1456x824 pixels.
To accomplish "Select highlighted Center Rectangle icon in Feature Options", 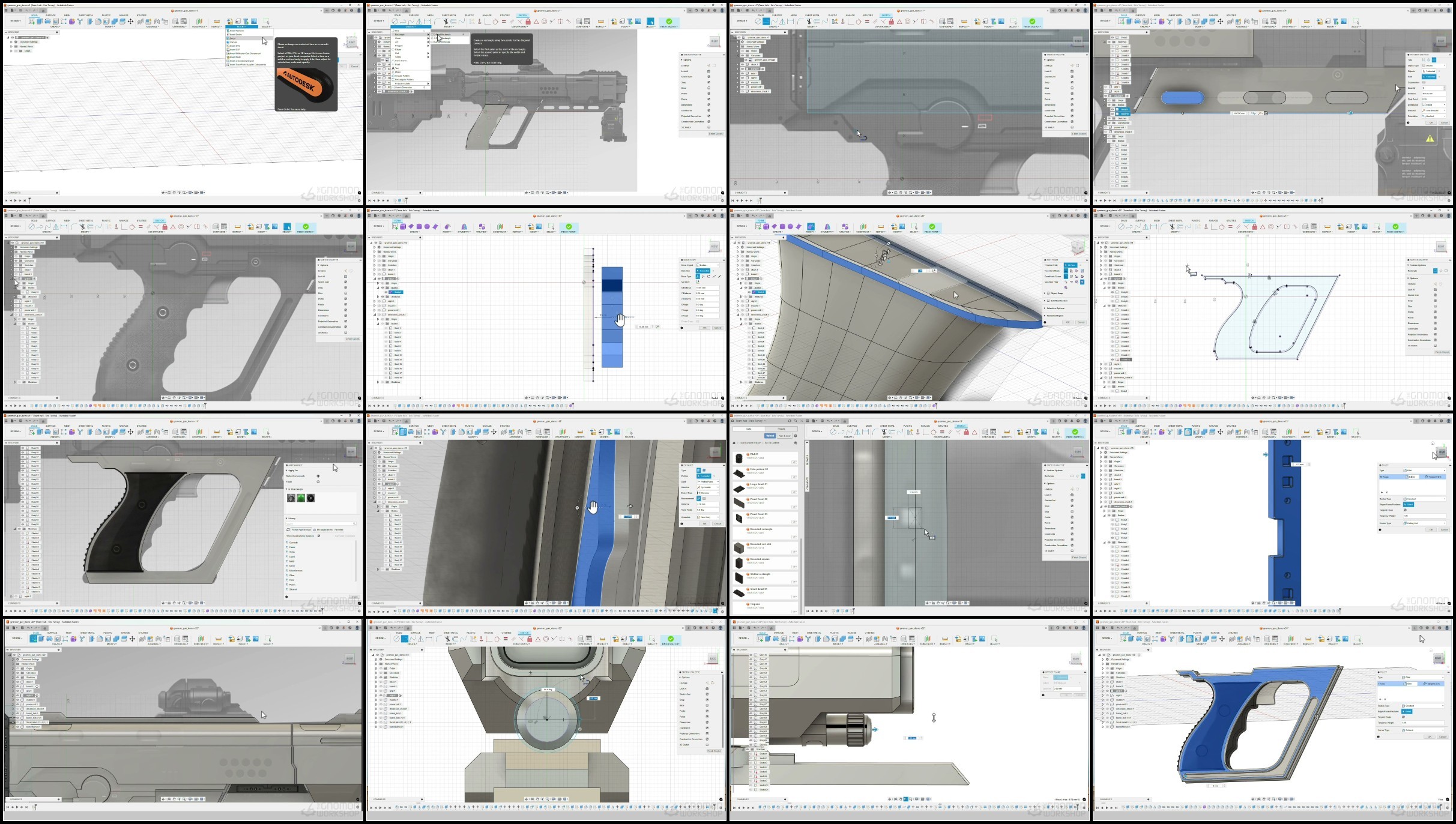I will click(x=1083, y=476).
